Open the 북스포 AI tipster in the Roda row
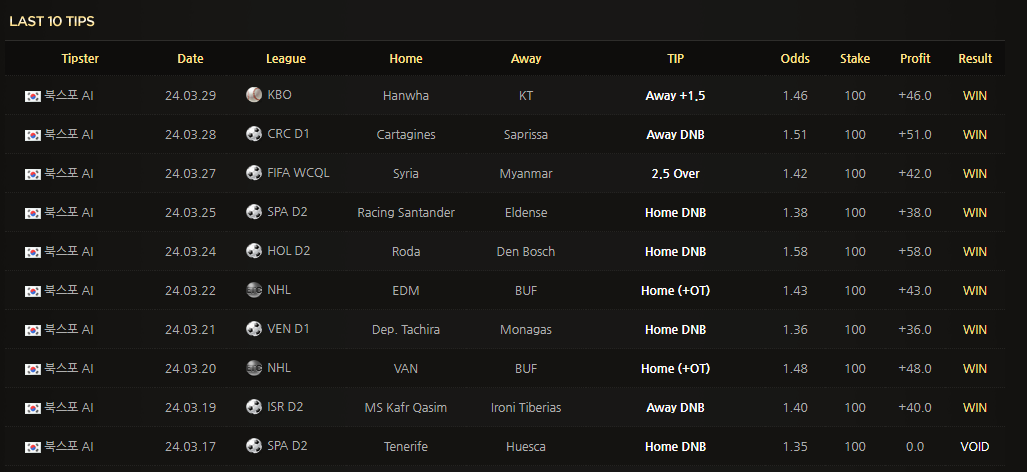Image resolution: width=1027 pixels, height=472 pixels. [69, 251]
